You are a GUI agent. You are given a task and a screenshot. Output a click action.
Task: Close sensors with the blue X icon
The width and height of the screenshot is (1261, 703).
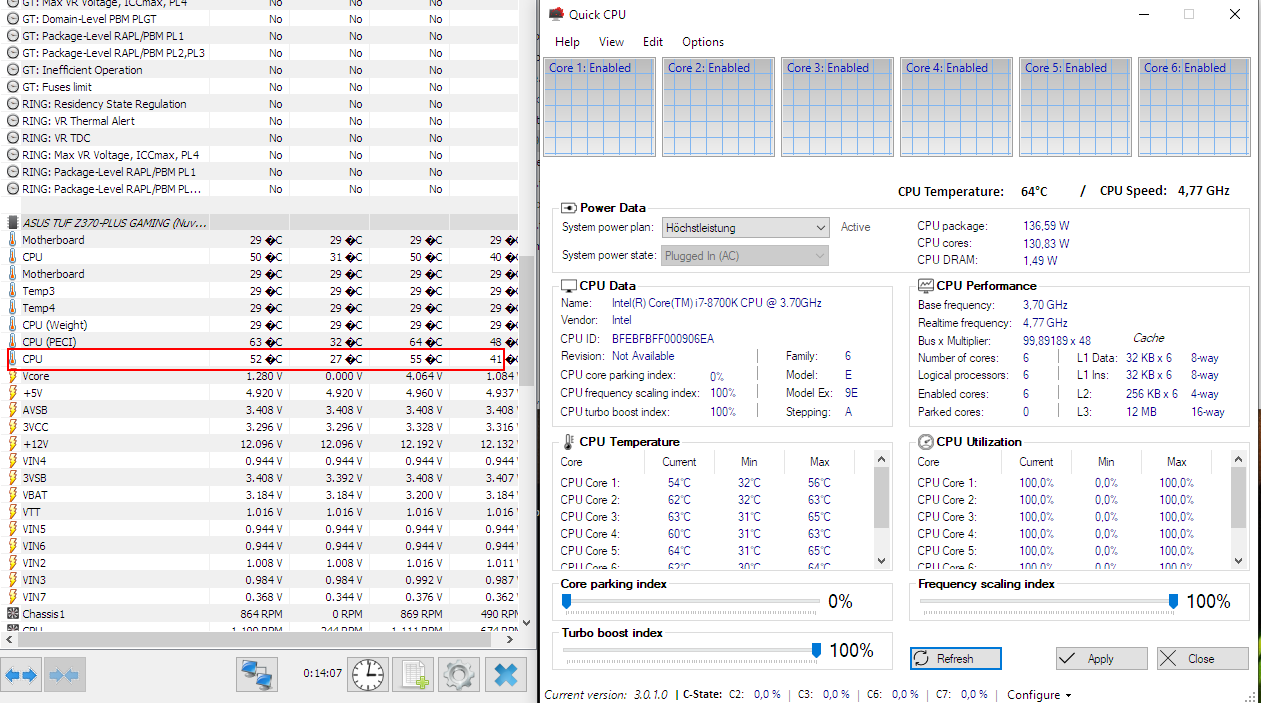point(507,675)
